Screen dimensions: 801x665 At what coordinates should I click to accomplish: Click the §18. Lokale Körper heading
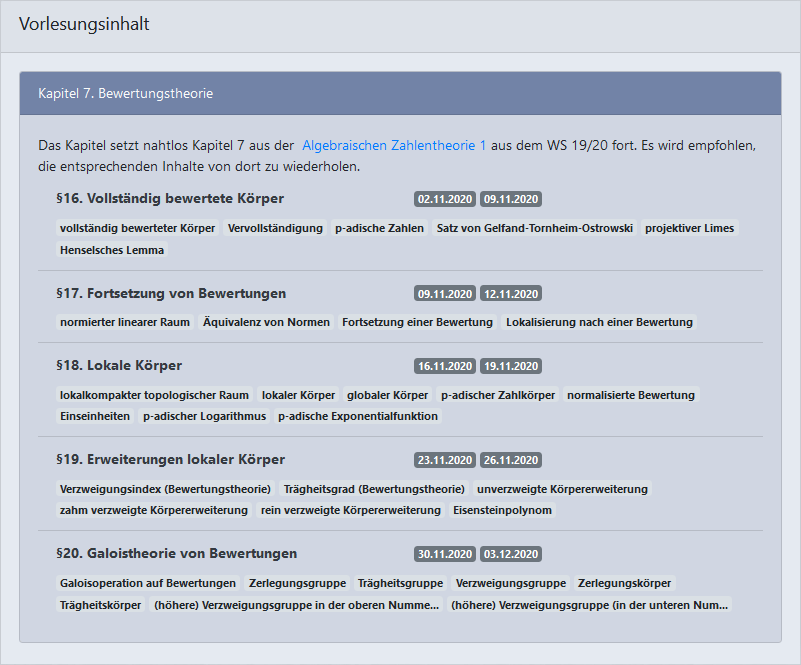(x=119, y=366)
